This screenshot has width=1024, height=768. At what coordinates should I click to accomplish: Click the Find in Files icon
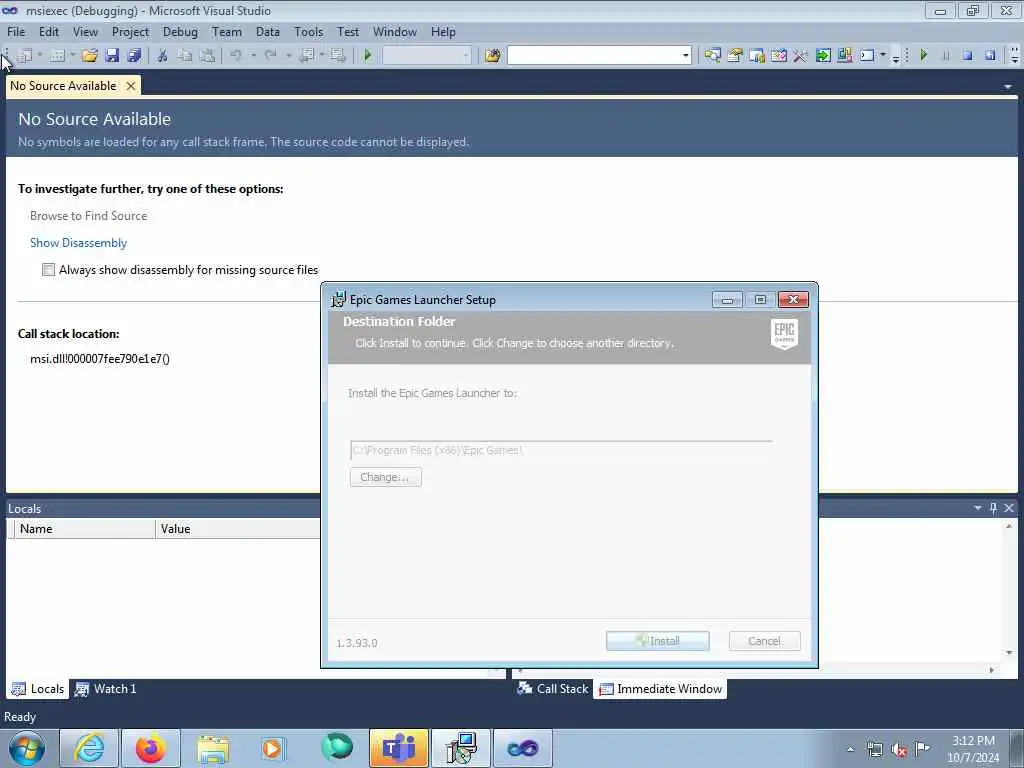tap(492, 56)
